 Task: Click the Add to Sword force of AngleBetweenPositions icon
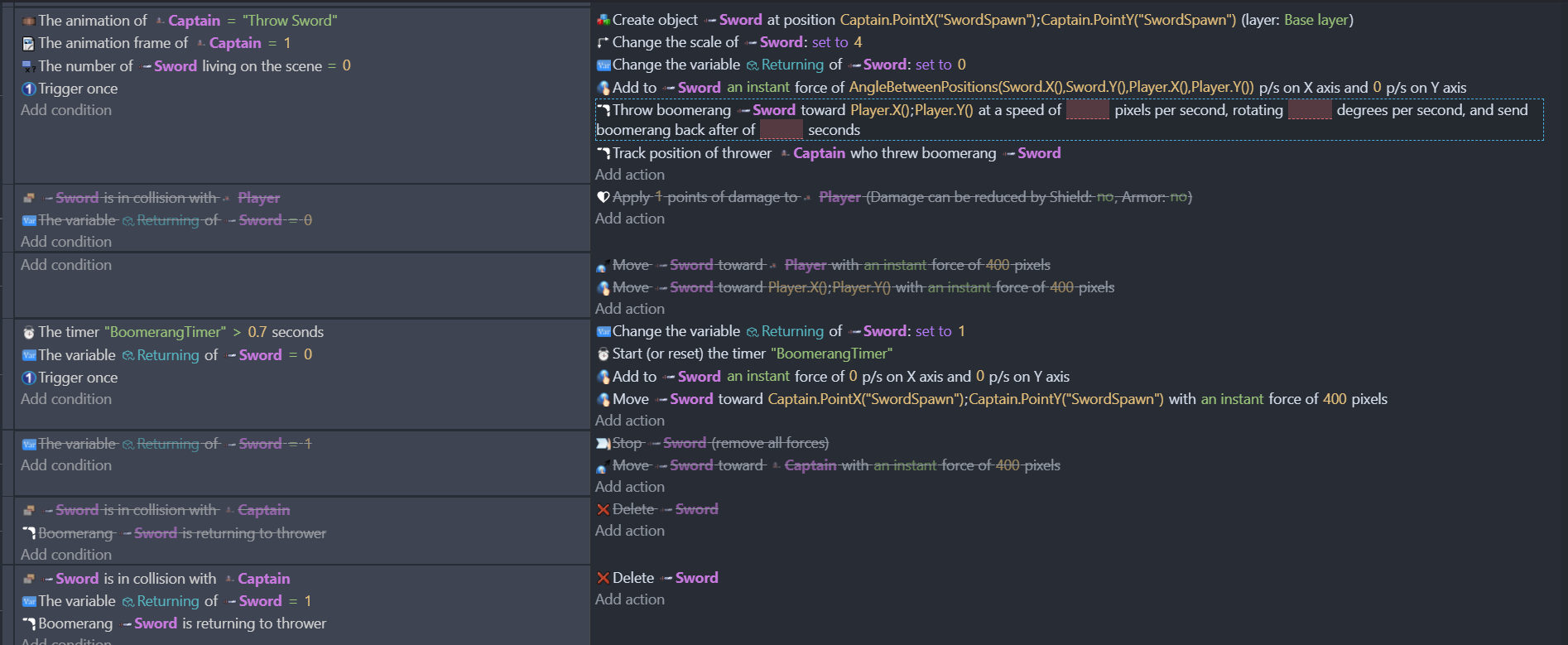click(604, 88)
